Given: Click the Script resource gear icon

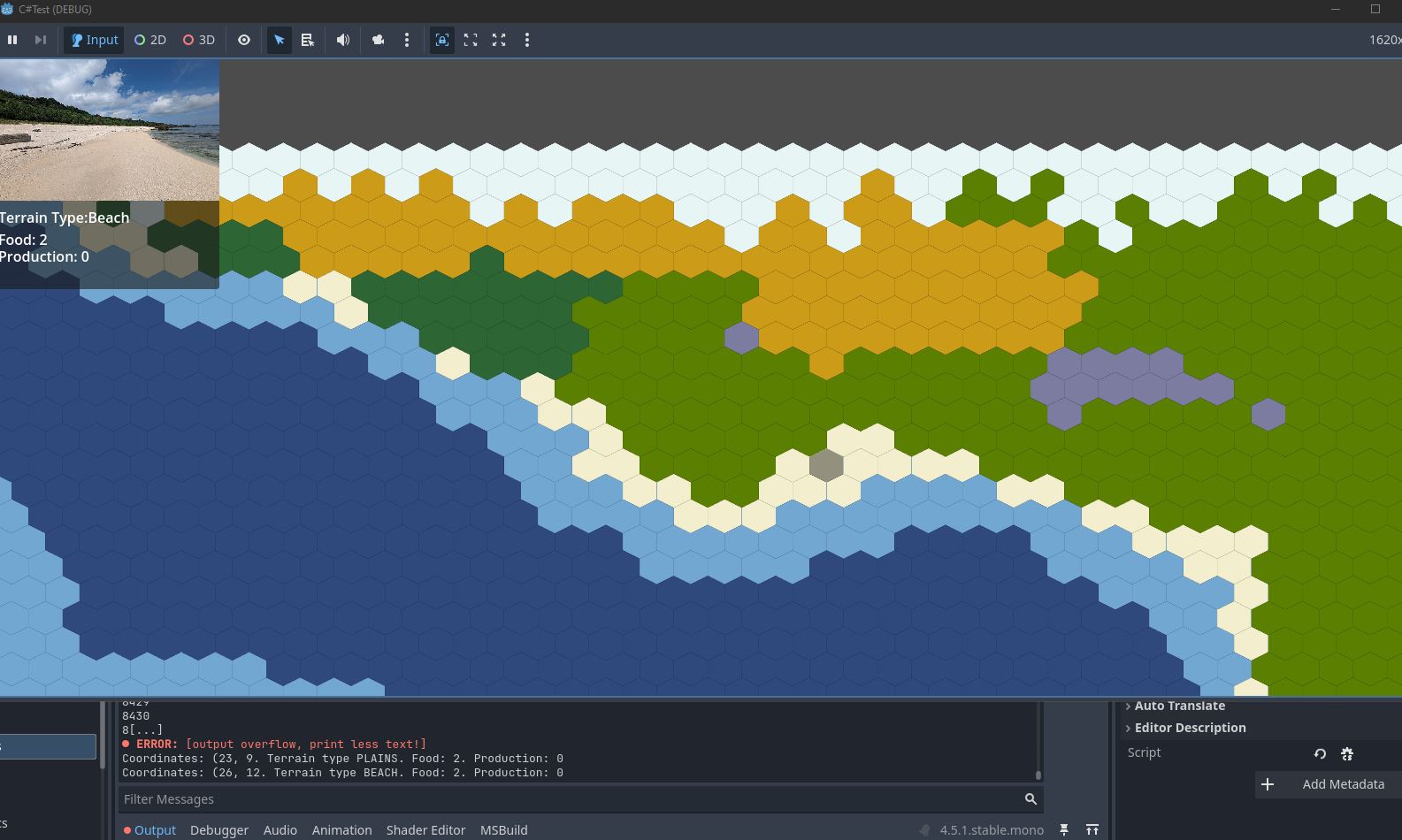Looking at the screenshot, I should pyautogui.click(x=1347, y=754).
